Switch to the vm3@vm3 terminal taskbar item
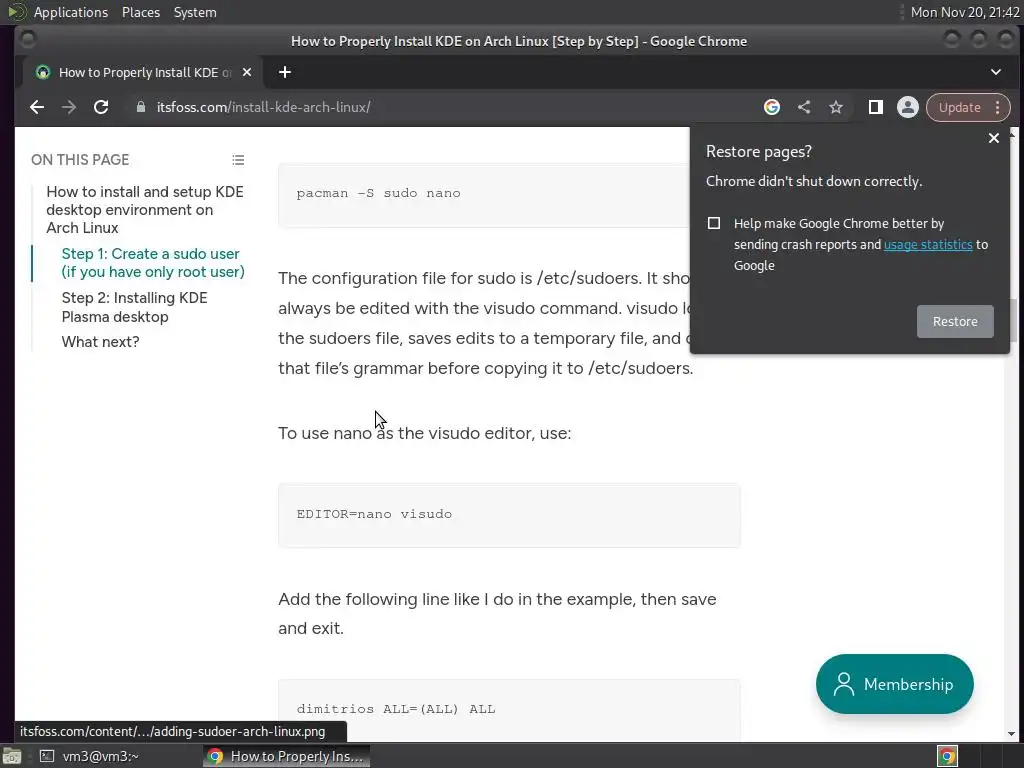 (89, 756)
